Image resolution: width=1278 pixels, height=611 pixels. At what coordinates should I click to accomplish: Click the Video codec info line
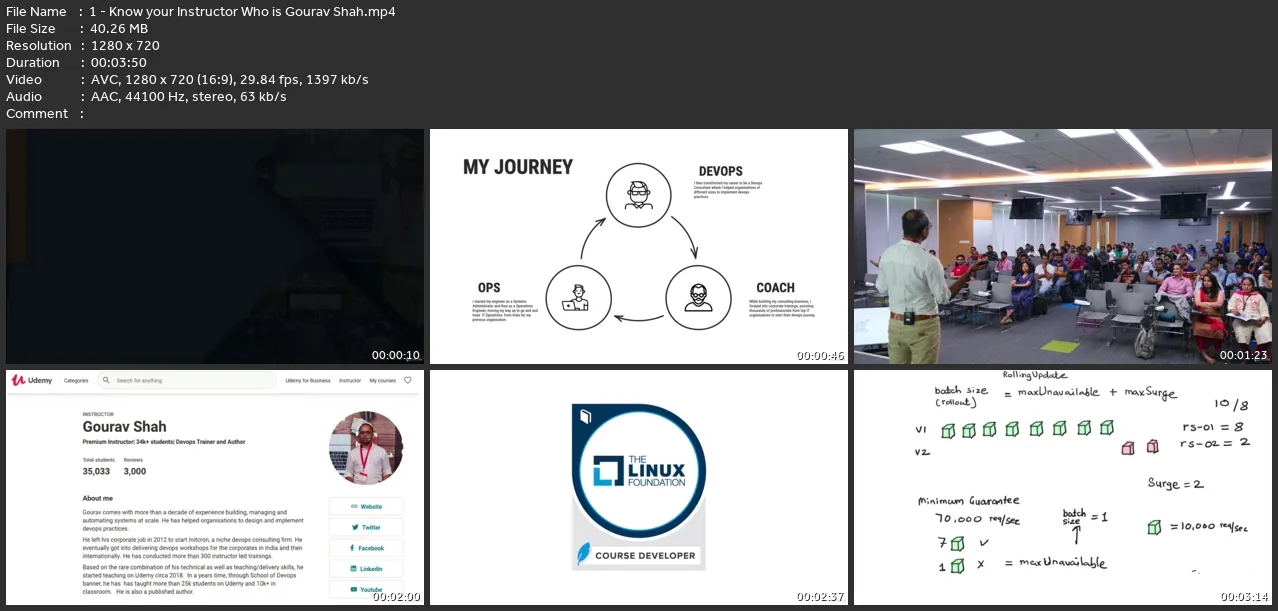click(x=229, y=80)
